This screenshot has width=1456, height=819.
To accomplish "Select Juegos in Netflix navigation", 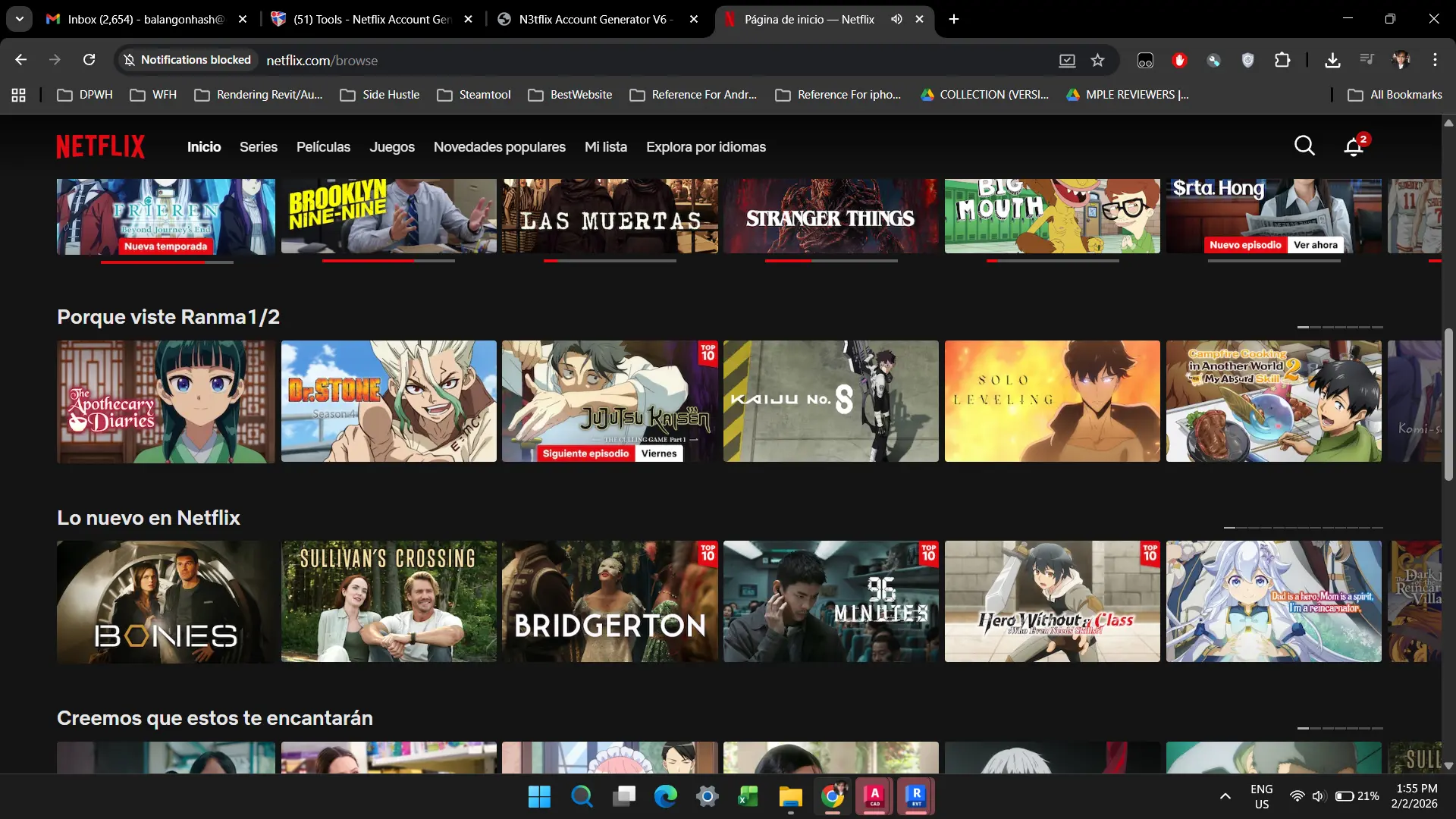I will (392, 147).
